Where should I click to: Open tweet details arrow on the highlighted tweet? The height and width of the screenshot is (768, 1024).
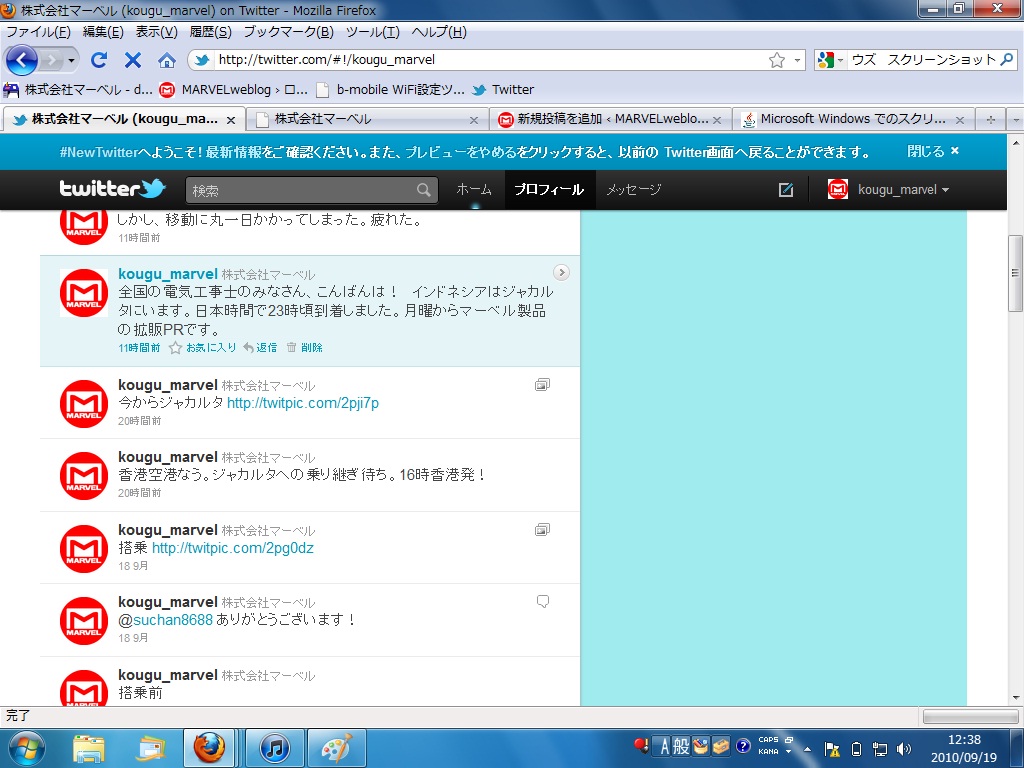[561, 272]
